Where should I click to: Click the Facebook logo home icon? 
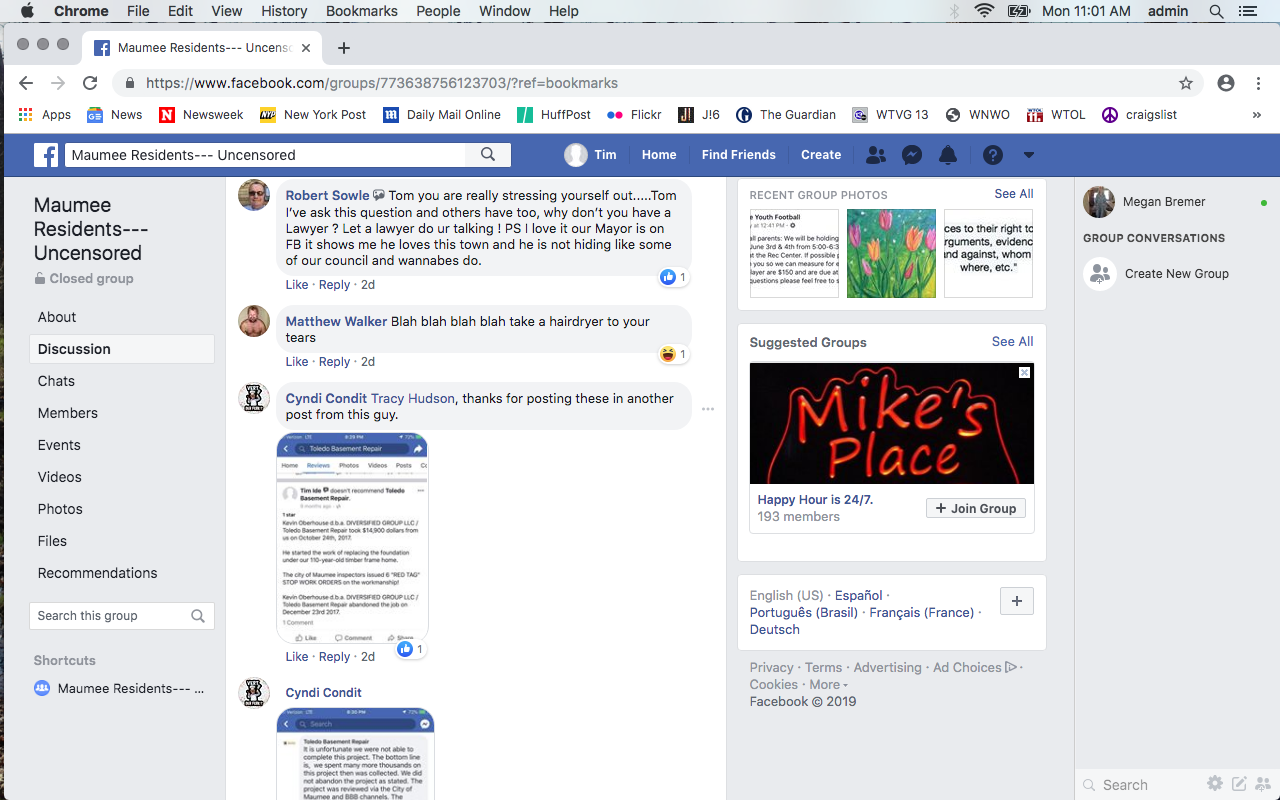tap(46, 155)
